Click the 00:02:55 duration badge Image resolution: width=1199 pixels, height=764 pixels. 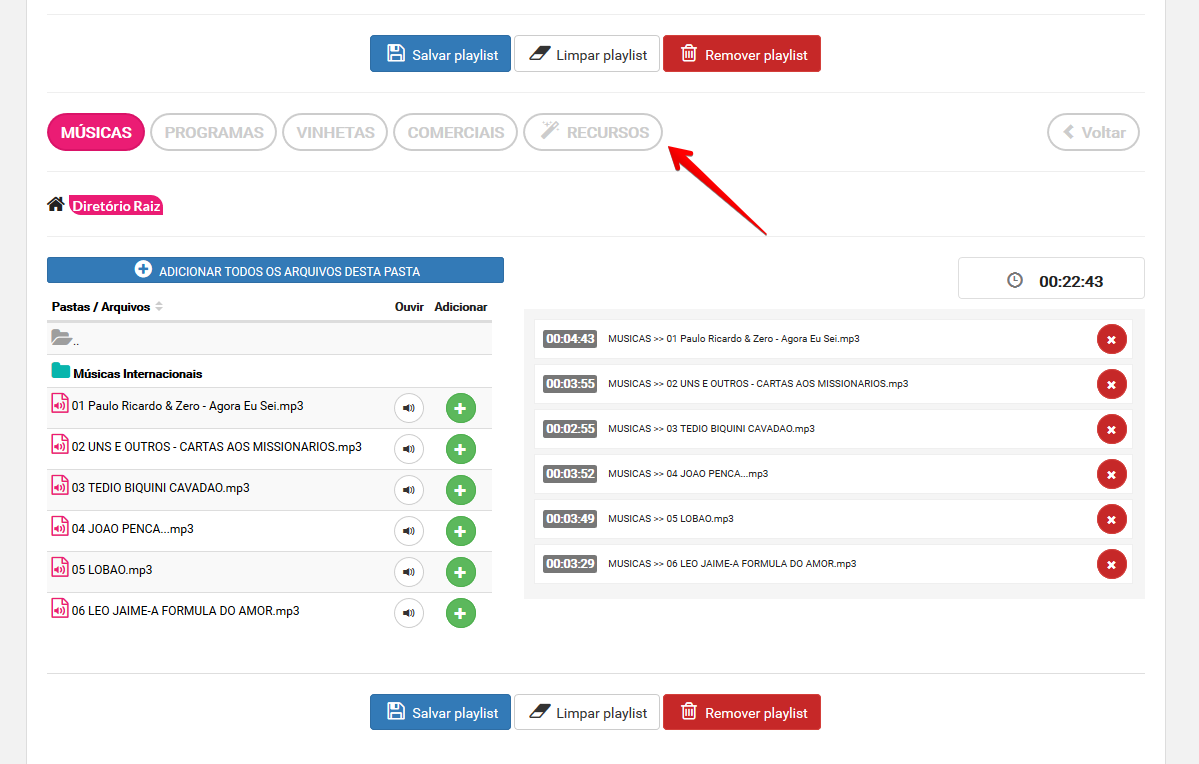[570, 429]
